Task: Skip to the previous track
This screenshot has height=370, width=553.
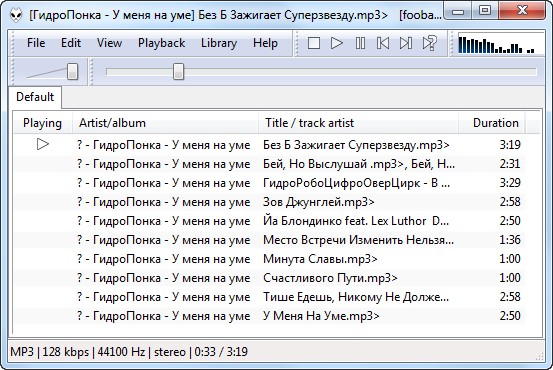Action: [383, 43]
